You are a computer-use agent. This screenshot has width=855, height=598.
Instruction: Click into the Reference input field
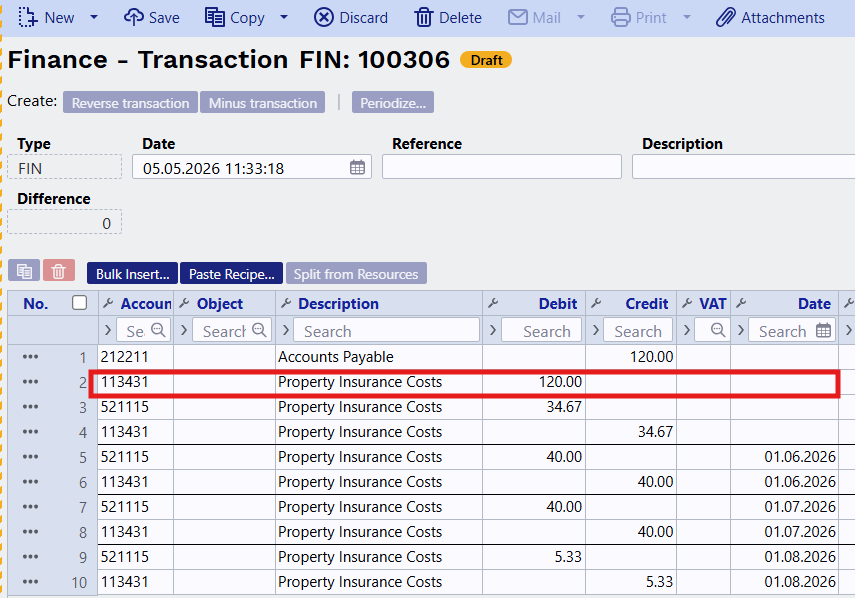pyautogui.click(x=502, y=167)
